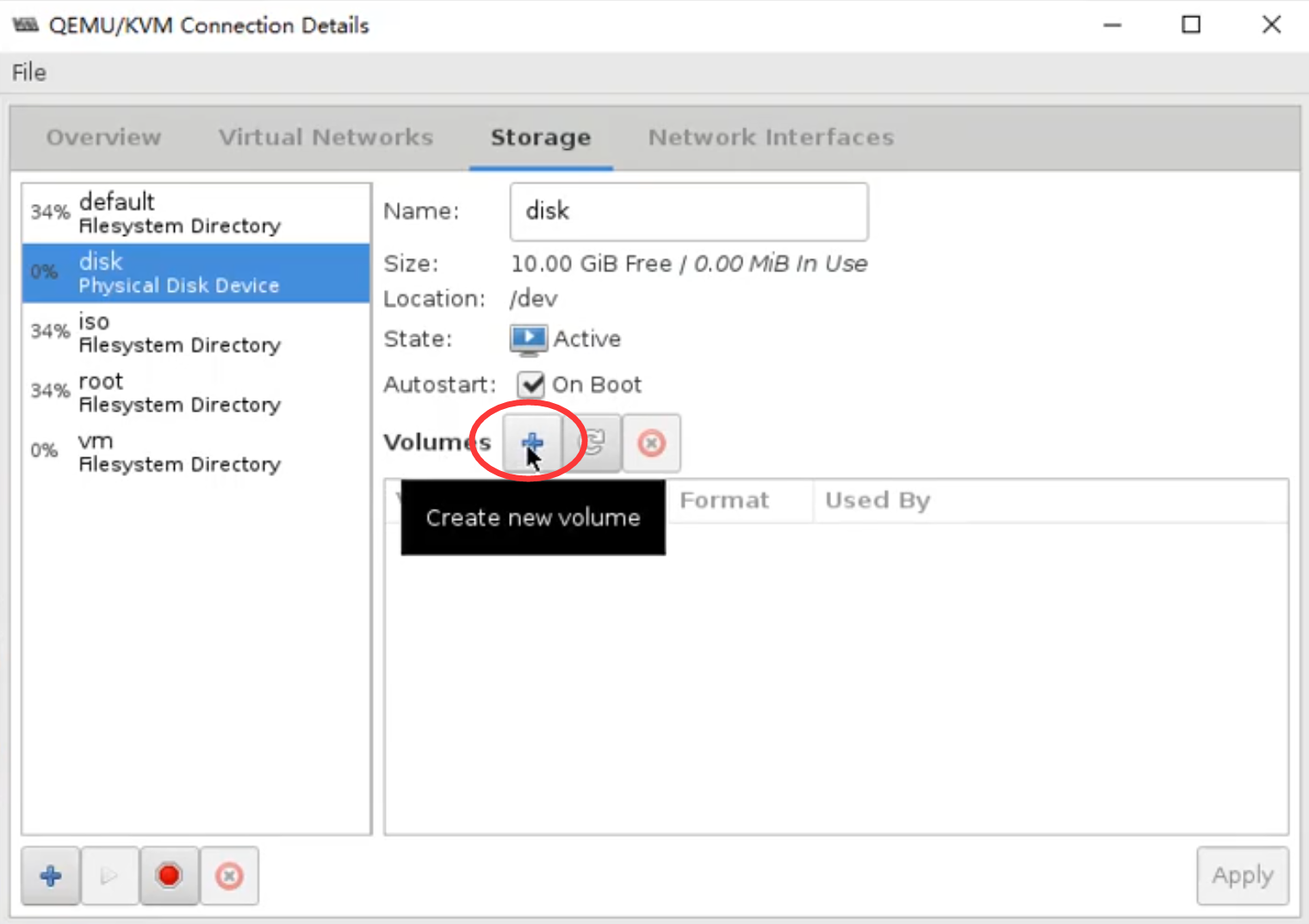Click the Active state monitor icon
The width and height of the screenshot is (1309, 924).
click(x=528, y=339)
